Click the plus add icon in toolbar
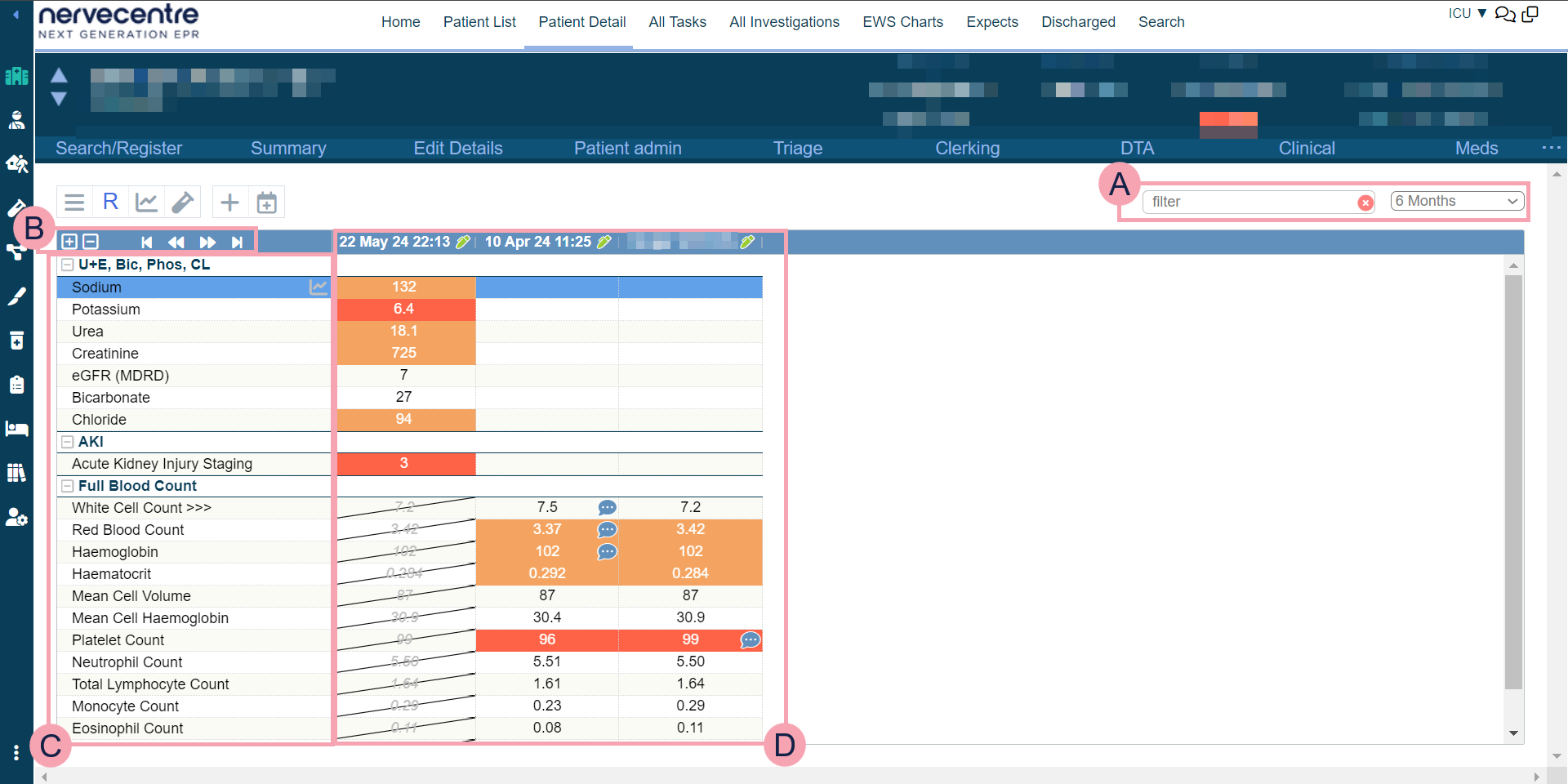Viewport: 1568px width, 784px height. pyautogui.click(x=230, y=202)
